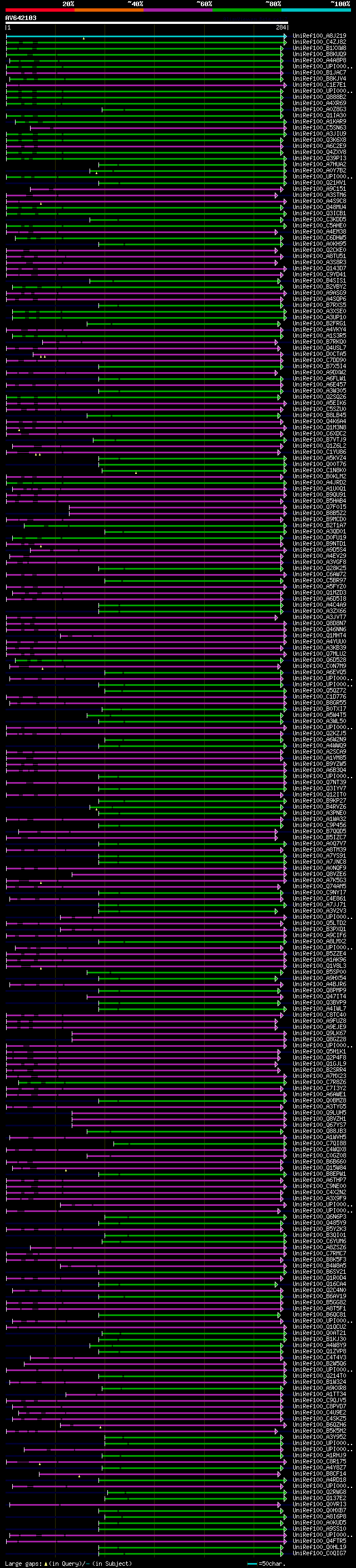Screen dimensions: 356x1568
Task: Open hit UniRef100_C1E7E1
Action: 319,85
